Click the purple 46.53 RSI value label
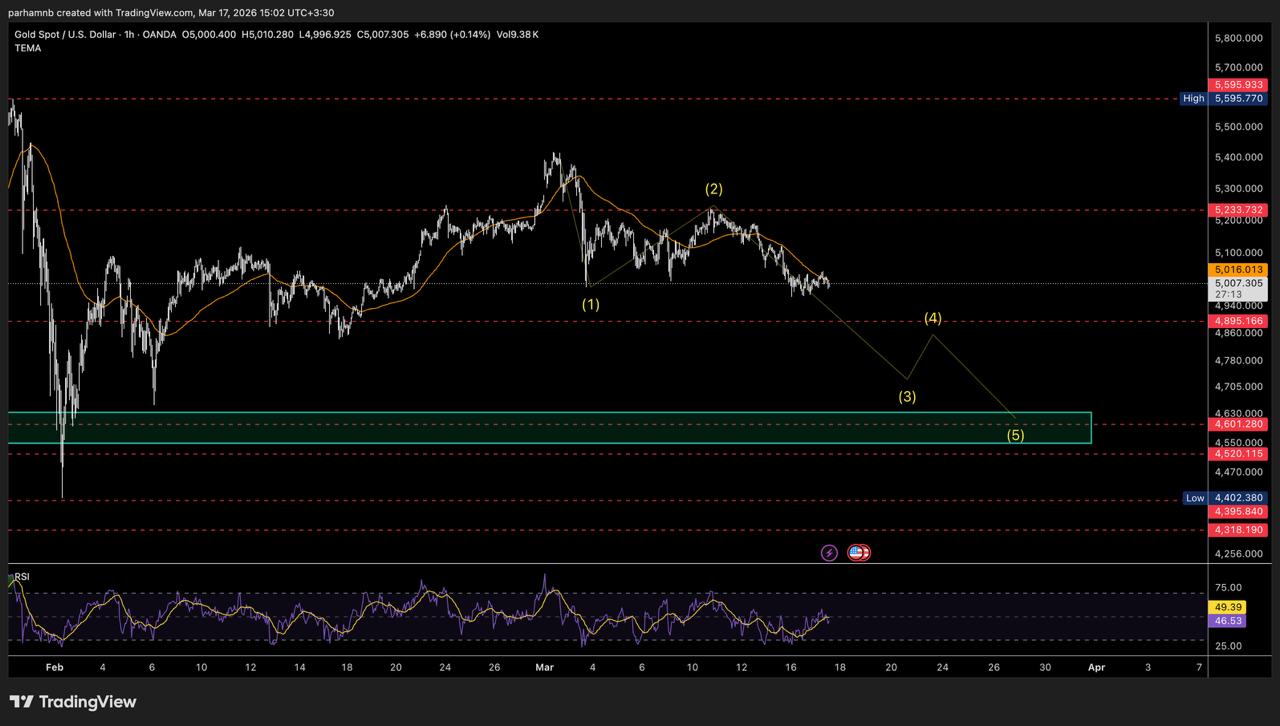The image size is (1280, 726). click(x=1227, y=621)
